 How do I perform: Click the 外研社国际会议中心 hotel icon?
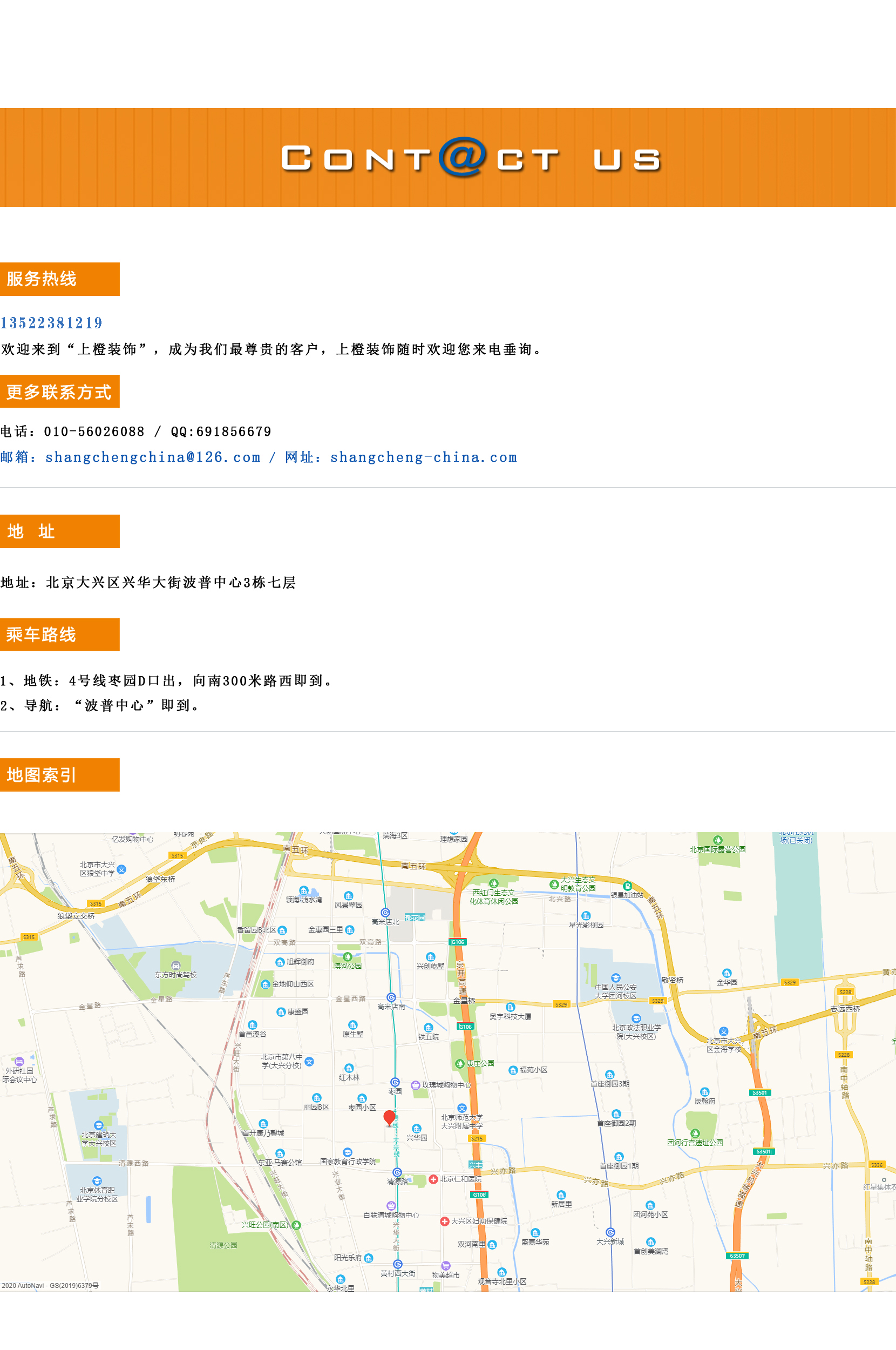[x=19, y=1061]
